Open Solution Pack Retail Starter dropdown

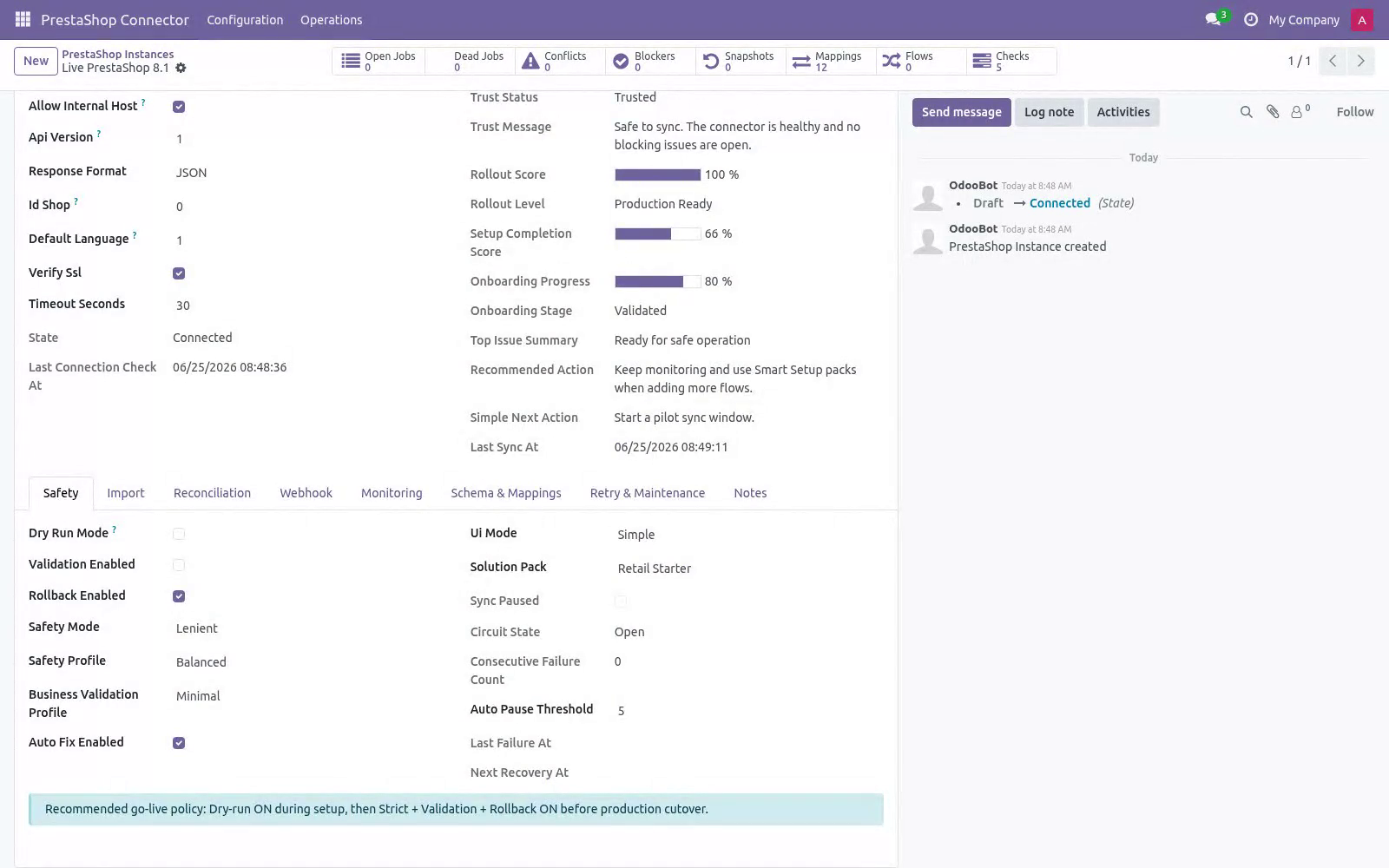coord(748,569)
